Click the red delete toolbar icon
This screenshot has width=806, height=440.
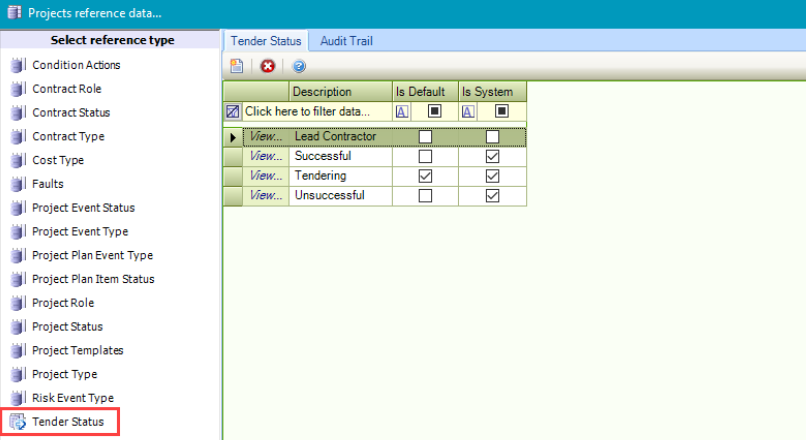(267, 66)
